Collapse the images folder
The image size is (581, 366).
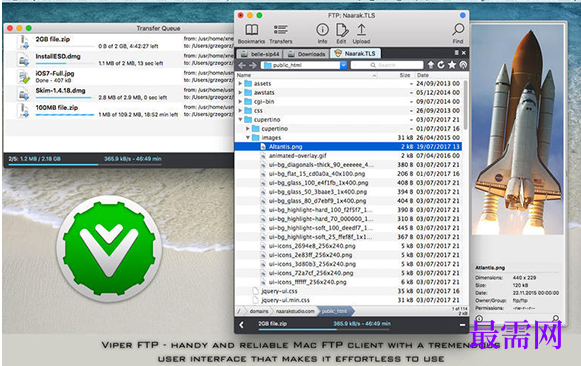pos(248,137)
